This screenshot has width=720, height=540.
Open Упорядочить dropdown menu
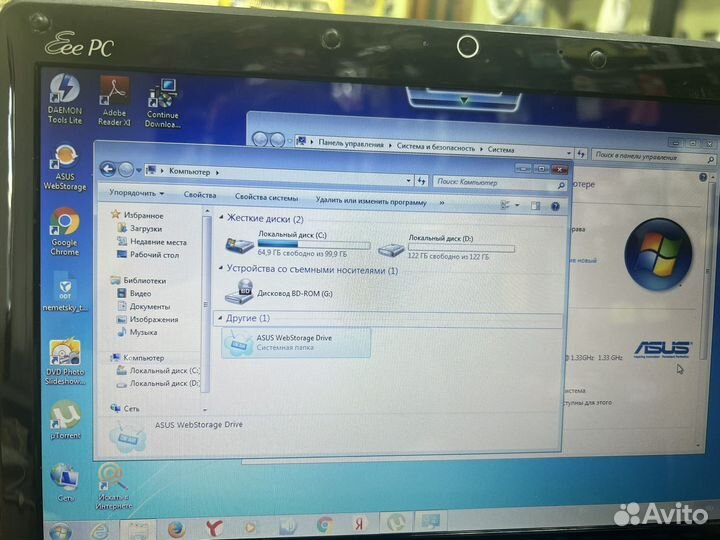click(x=136, y=193)
